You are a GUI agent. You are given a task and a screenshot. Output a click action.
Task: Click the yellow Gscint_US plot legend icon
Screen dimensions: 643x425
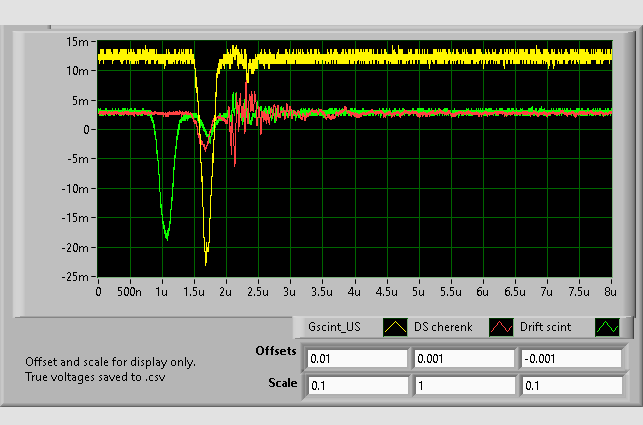pyautogui.click(x=395, y=327)
